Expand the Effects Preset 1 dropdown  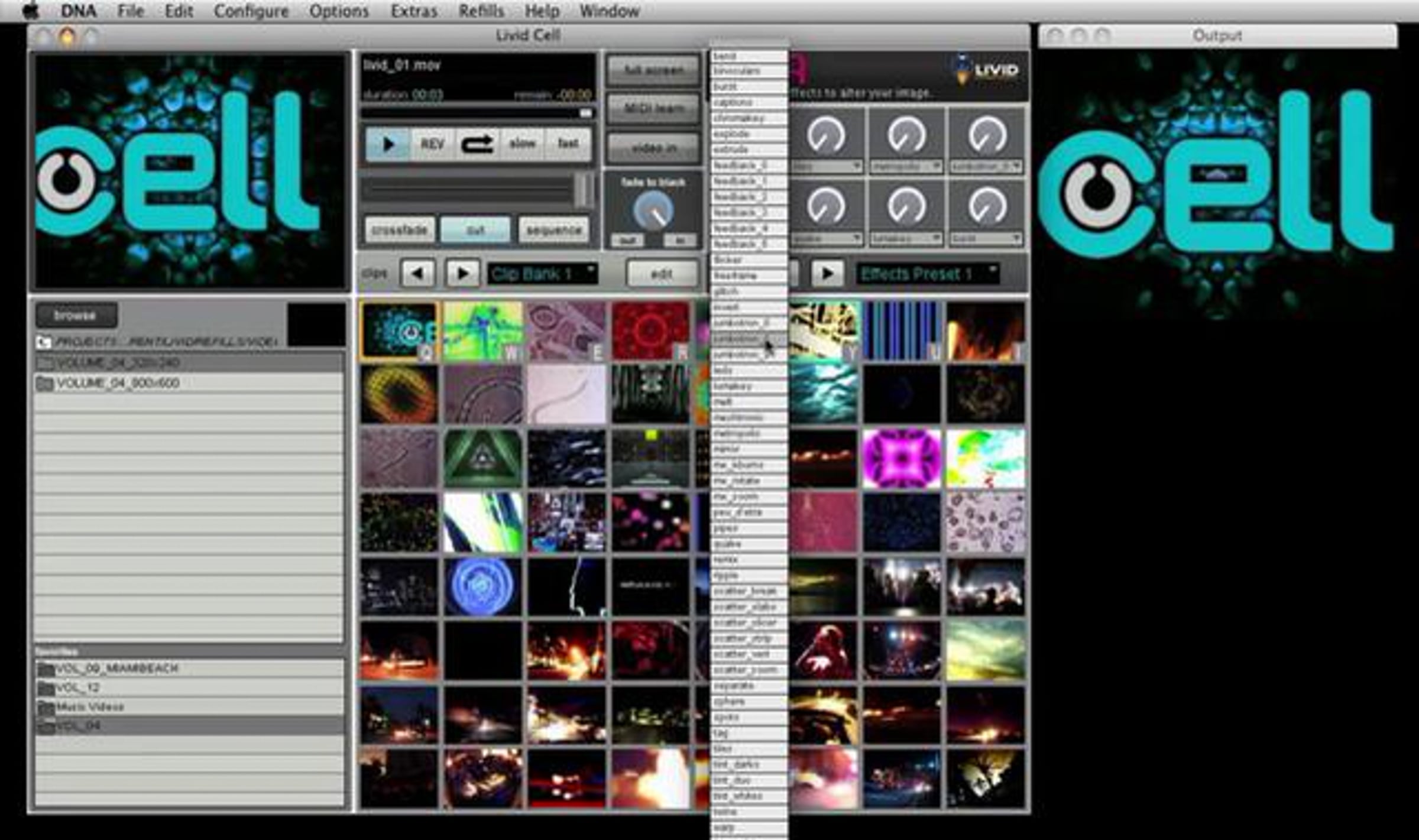pos(927,274)
